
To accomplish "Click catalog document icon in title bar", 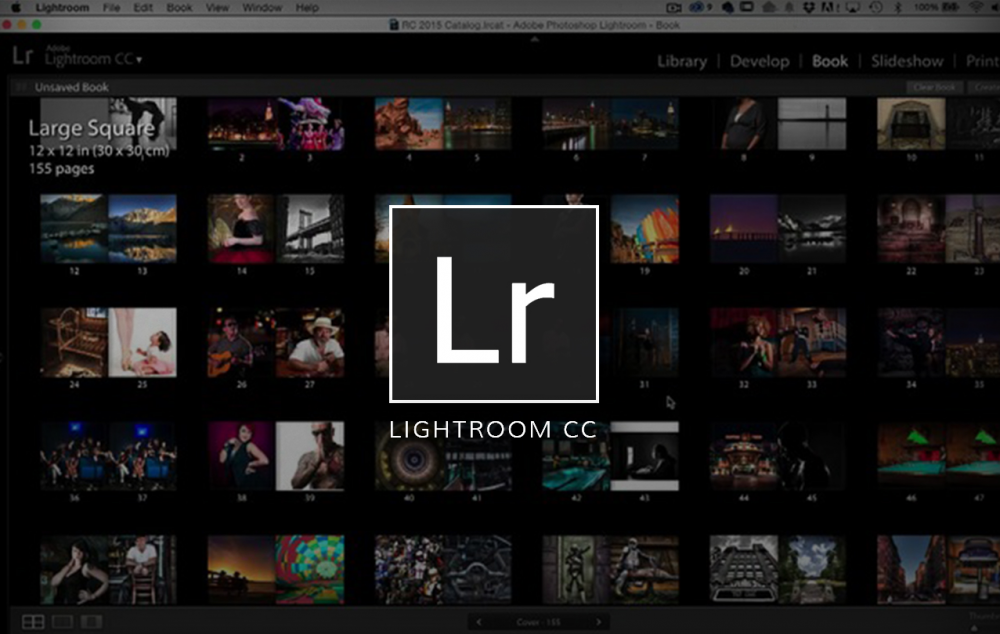I will (x=393, y=25).
